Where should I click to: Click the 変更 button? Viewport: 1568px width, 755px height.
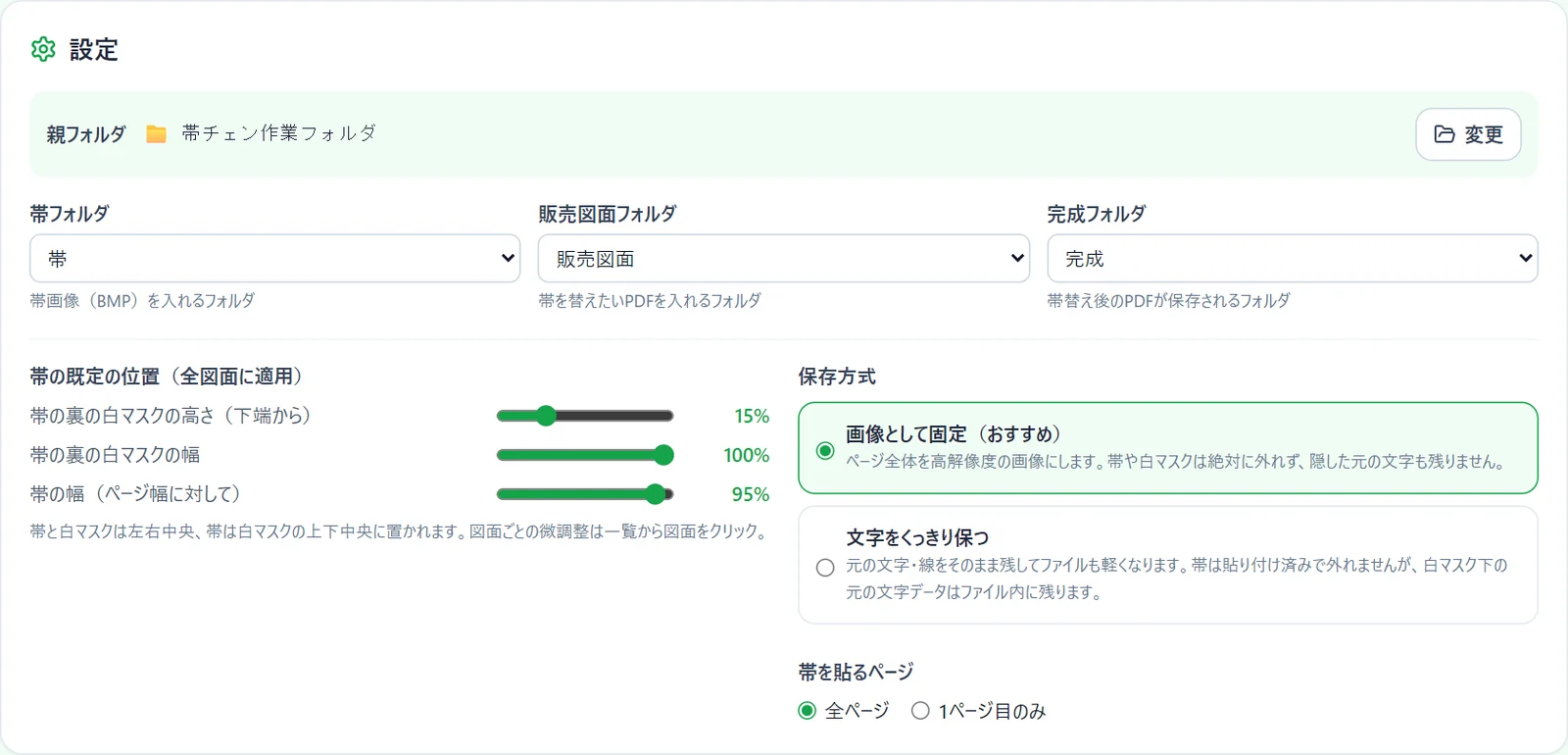coord(1468,134)
